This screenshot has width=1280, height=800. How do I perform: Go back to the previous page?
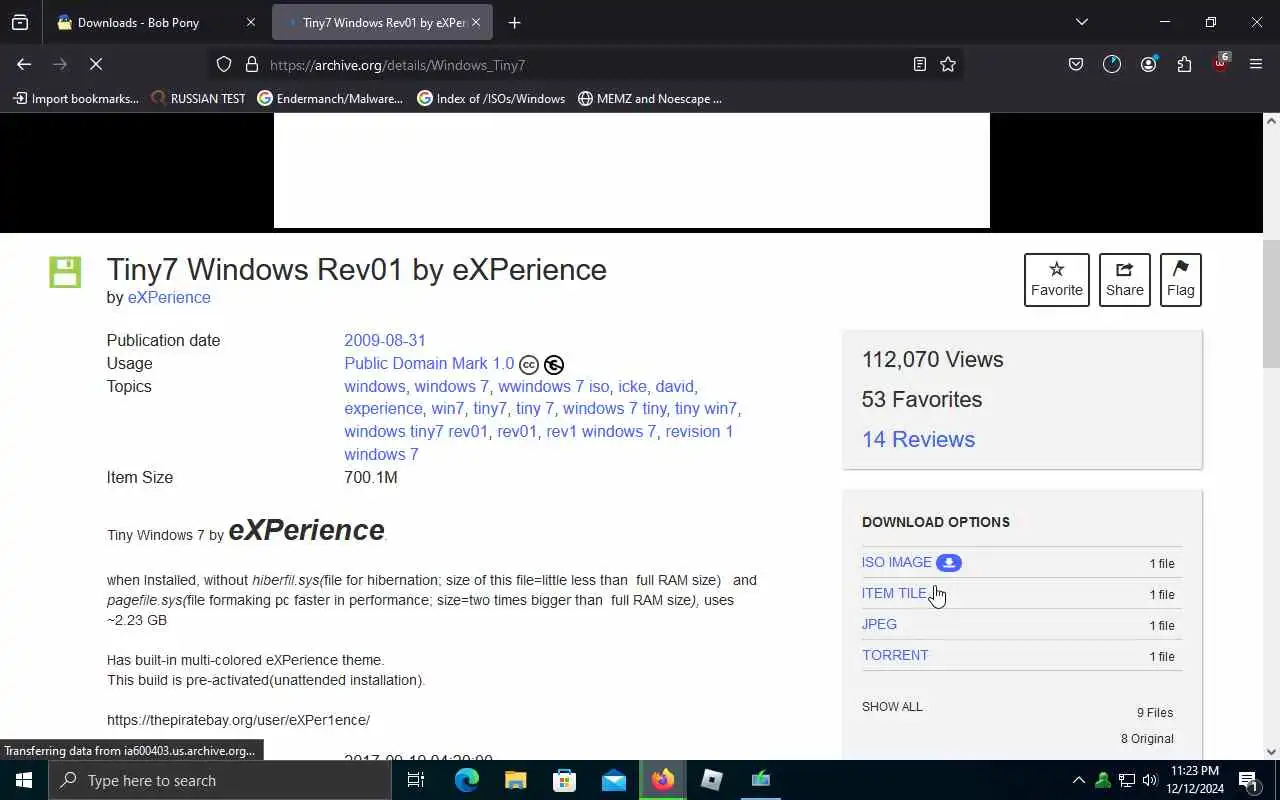pyautogui.click(x=24, y=64)
